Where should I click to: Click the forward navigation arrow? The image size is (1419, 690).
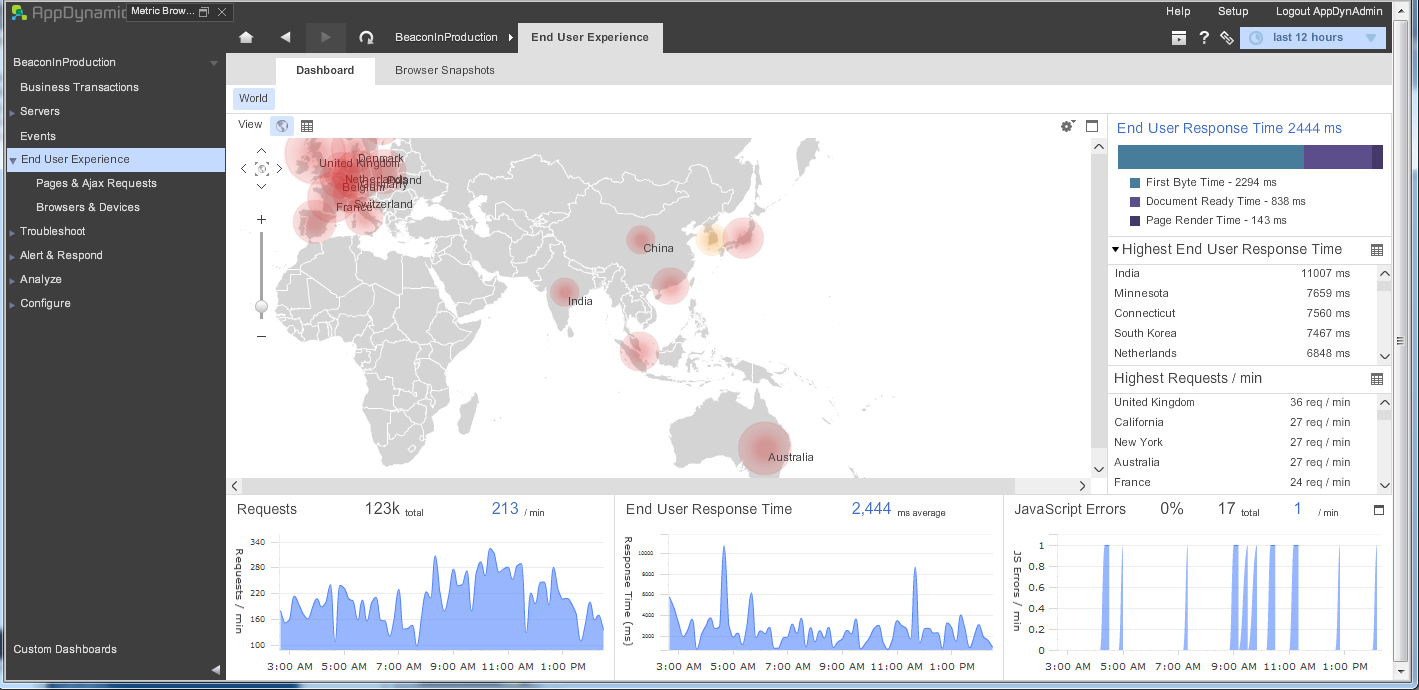click(325, 38)
